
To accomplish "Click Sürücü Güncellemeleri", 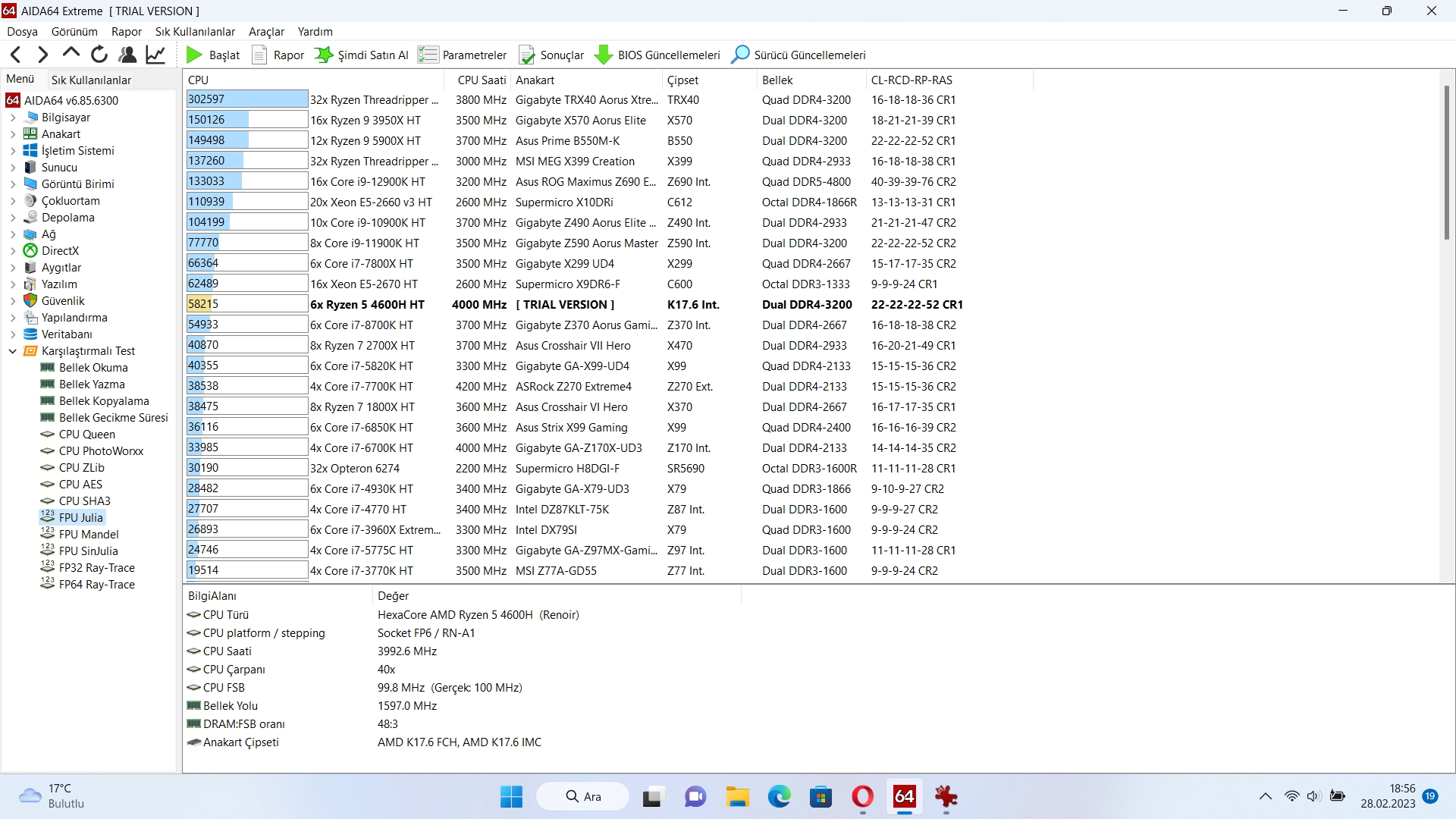I will 799,55.
